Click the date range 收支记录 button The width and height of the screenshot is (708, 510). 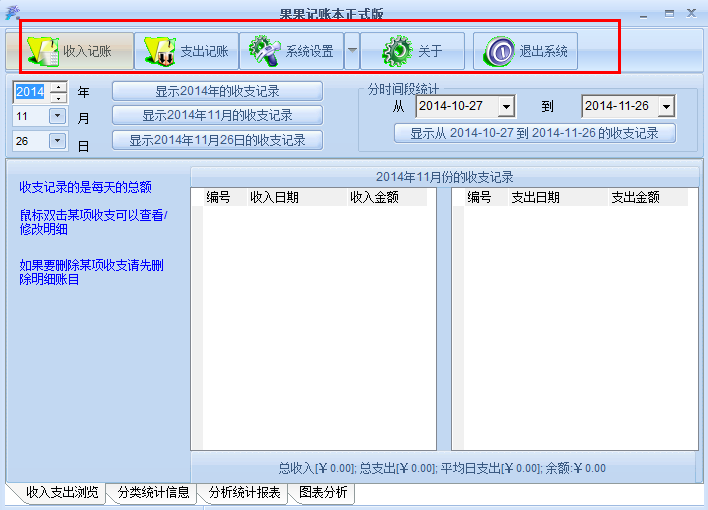click(x=535, y=133)
